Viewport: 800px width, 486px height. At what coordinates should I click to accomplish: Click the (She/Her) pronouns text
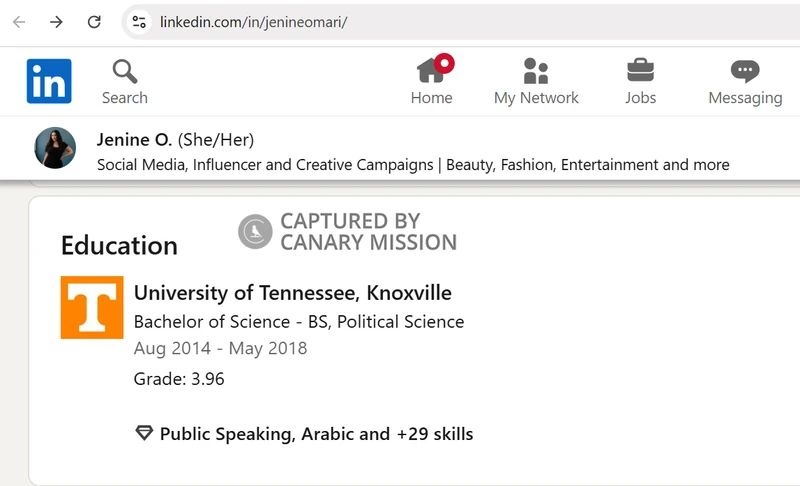216,140
